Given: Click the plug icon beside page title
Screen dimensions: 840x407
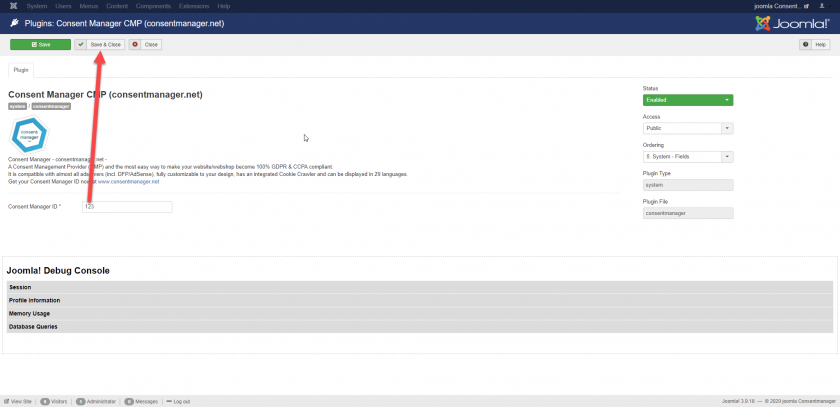Looking at the screenshot, I should point(14,24).
